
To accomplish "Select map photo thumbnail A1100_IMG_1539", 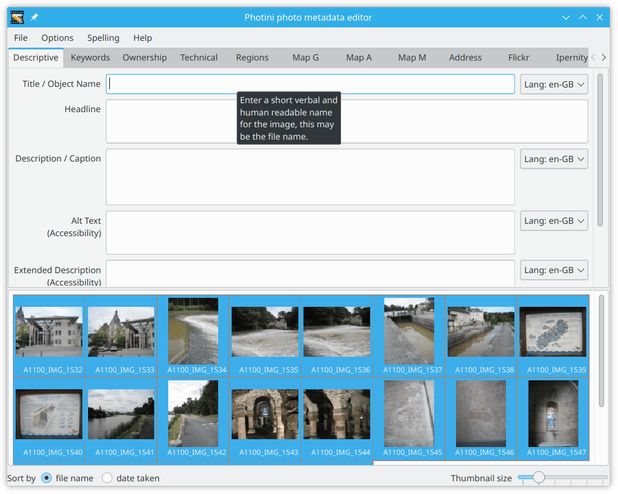I will (x=553, y=336).
